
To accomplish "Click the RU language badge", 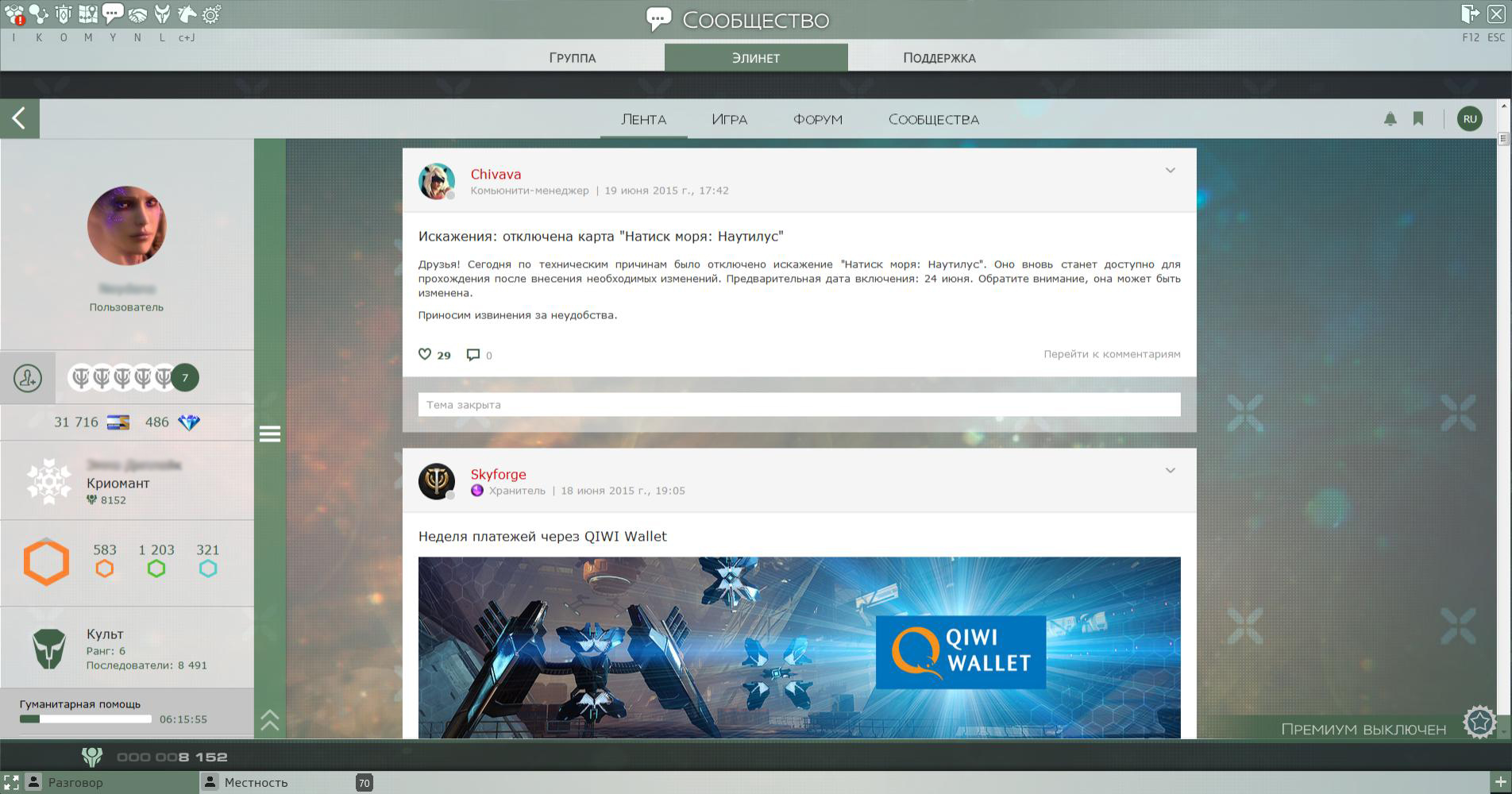I will click(x=1470, y=119).
